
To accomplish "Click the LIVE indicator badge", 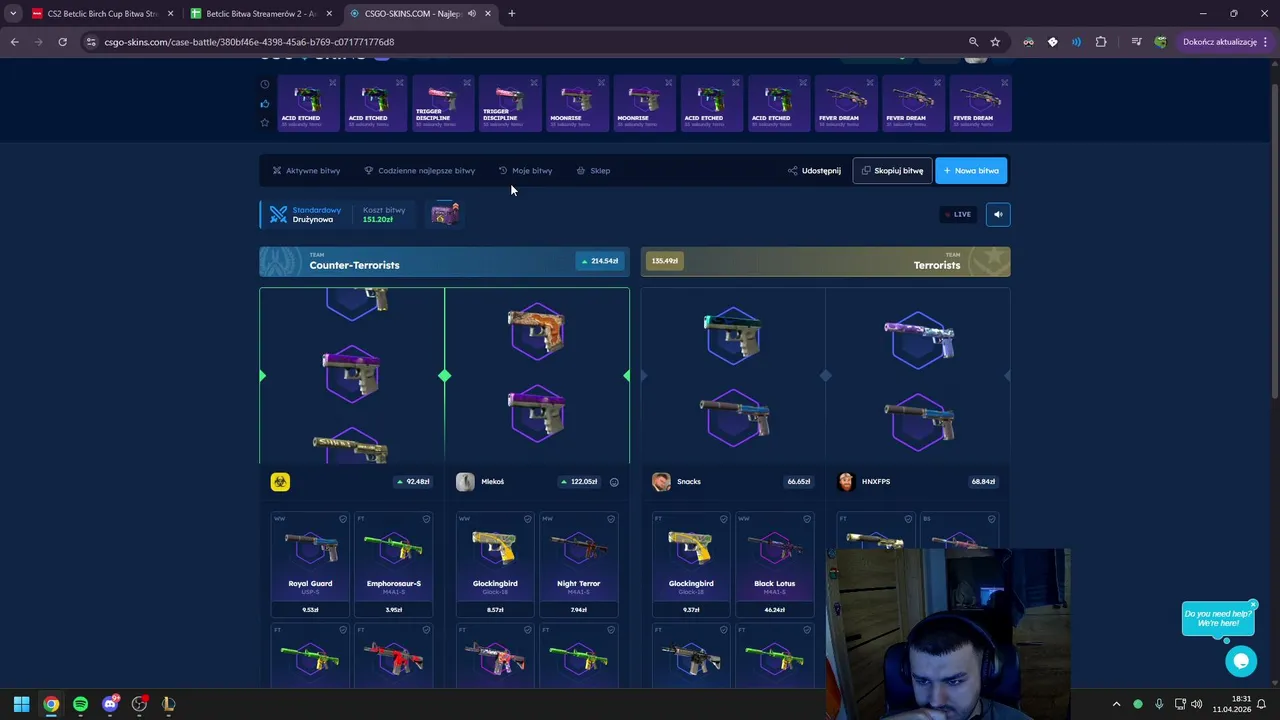I will pos(958,214).
